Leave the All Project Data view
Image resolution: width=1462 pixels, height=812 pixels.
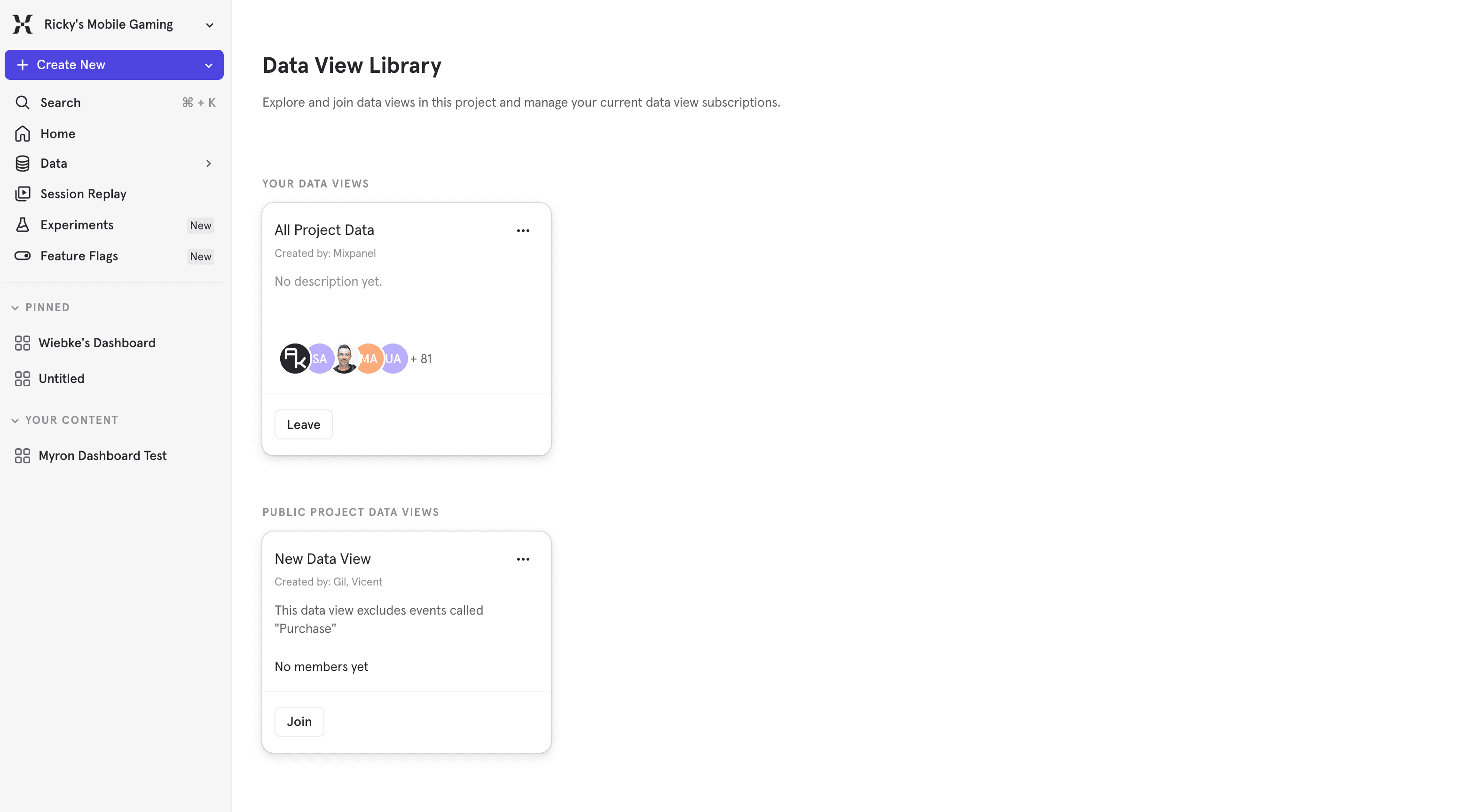pos(303,424)
